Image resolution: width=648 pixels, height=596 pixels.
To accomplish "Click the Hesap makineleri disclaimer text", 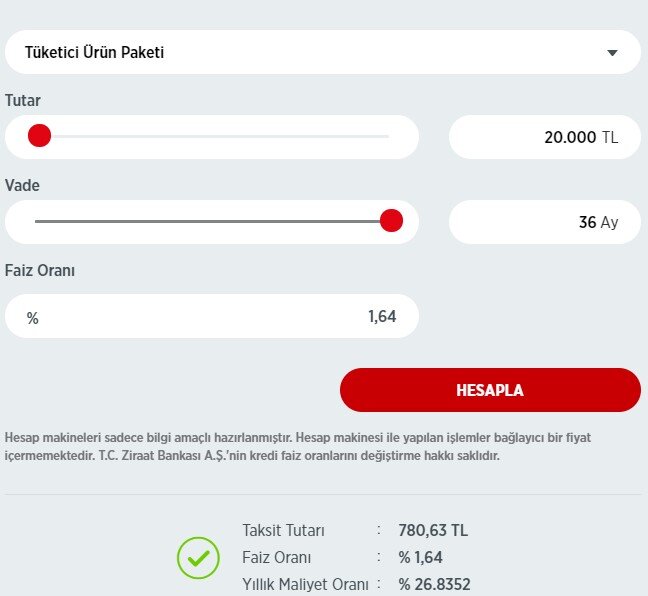I will [x=298, y=447].
